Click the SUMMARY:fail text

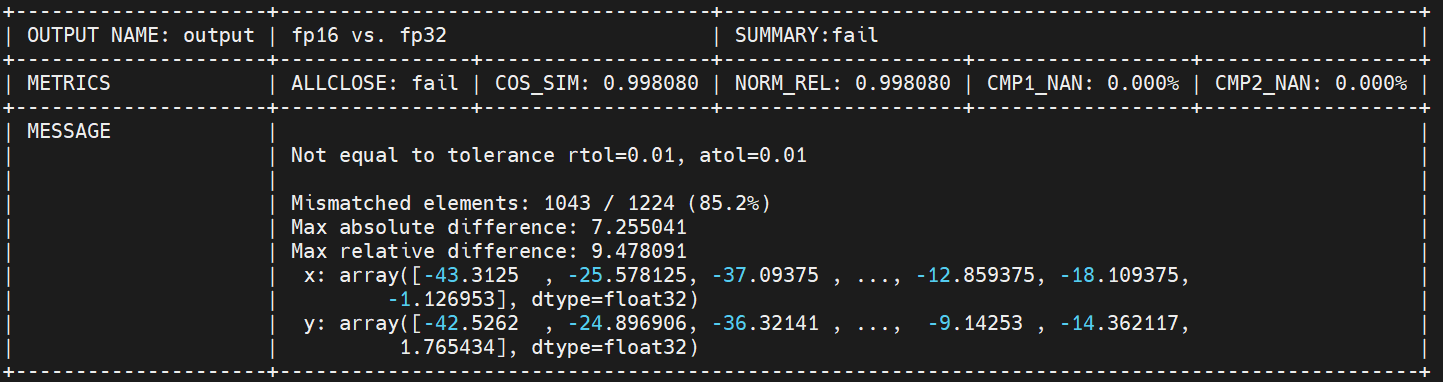coord(806,35)
